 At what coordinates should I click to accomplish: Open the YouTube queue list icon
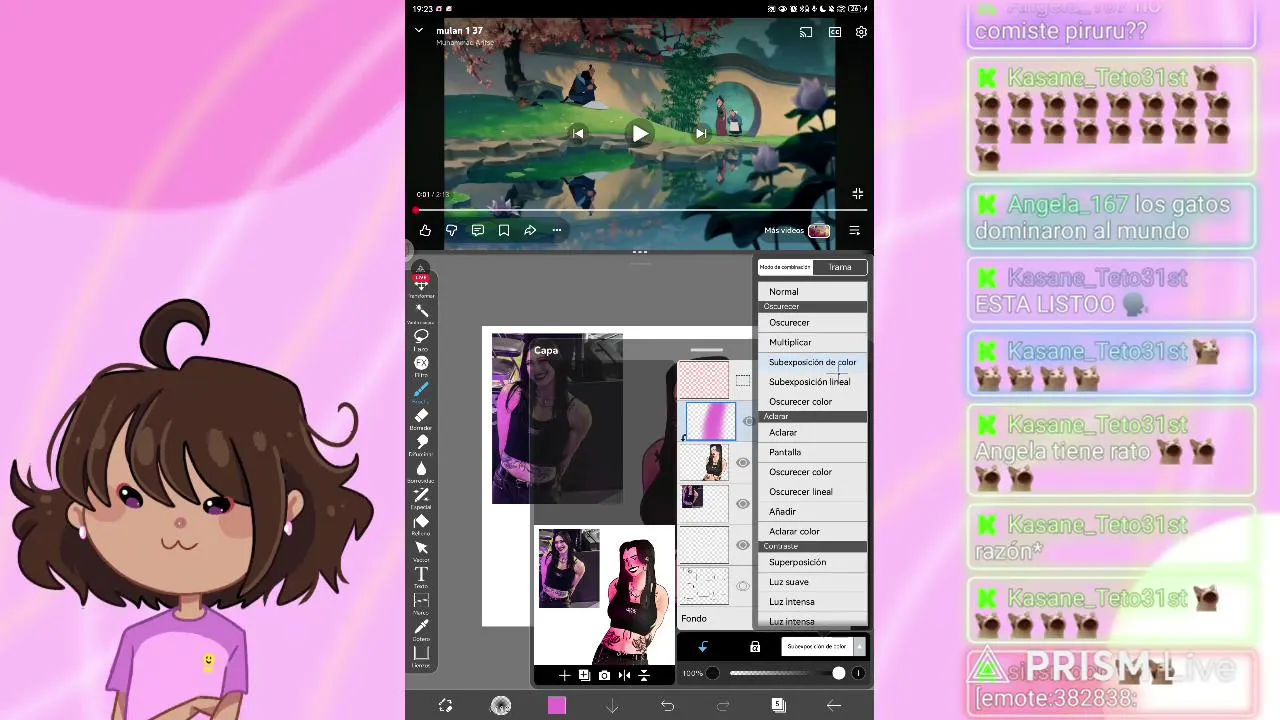[855, 231]
